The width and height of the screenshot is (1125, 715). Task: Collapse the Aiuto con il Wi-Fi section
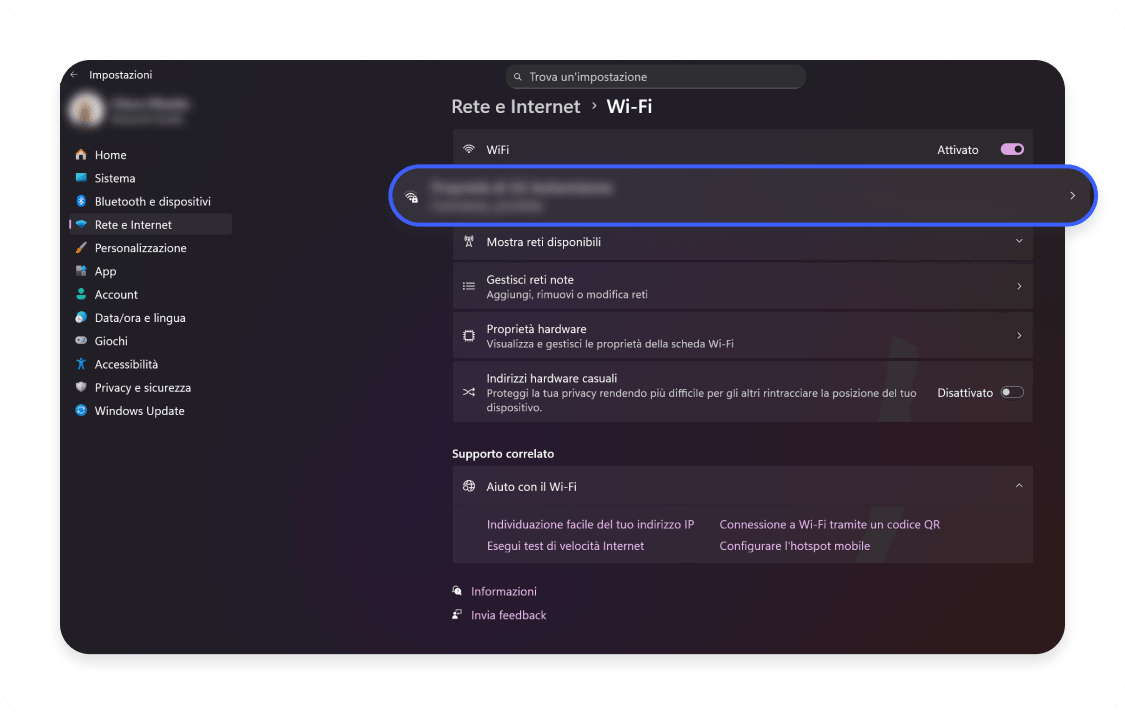tap(1019, 486)
